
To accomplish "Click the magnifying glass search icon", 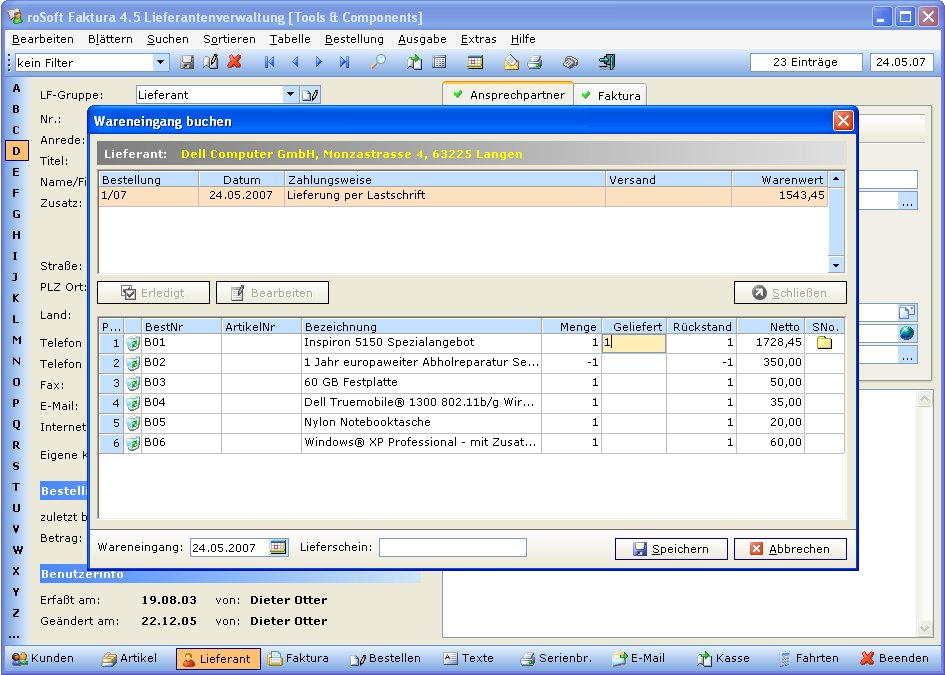I will 378,62.
